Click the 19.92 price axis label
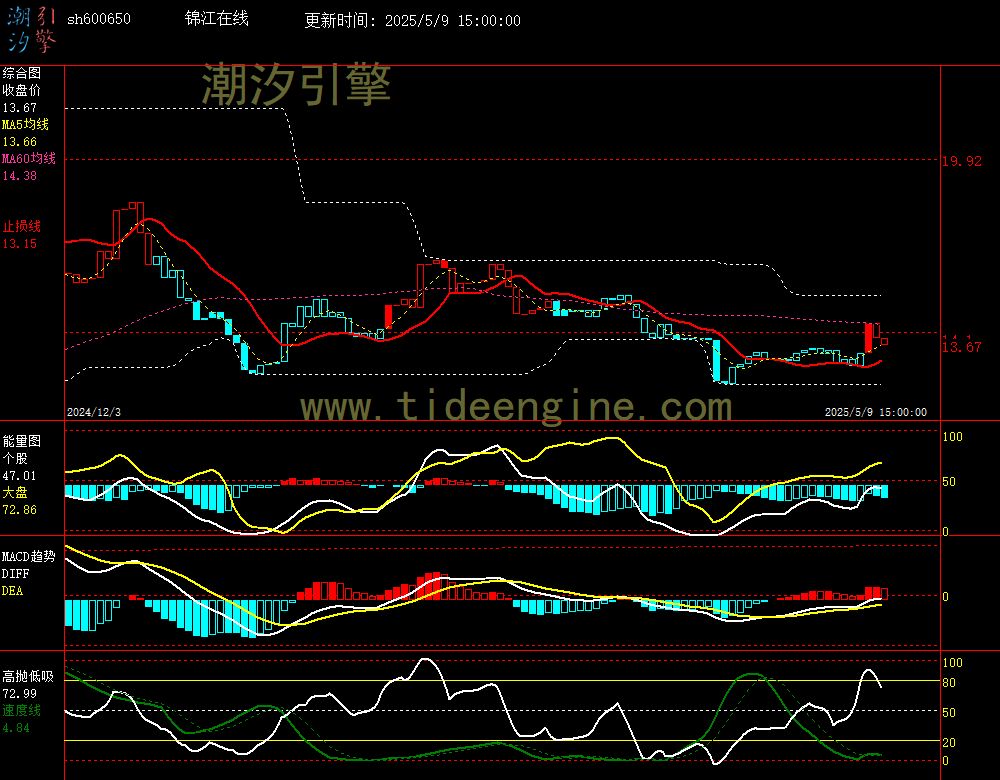Viewport: 1000px width, 780px height. pos(962,161)
